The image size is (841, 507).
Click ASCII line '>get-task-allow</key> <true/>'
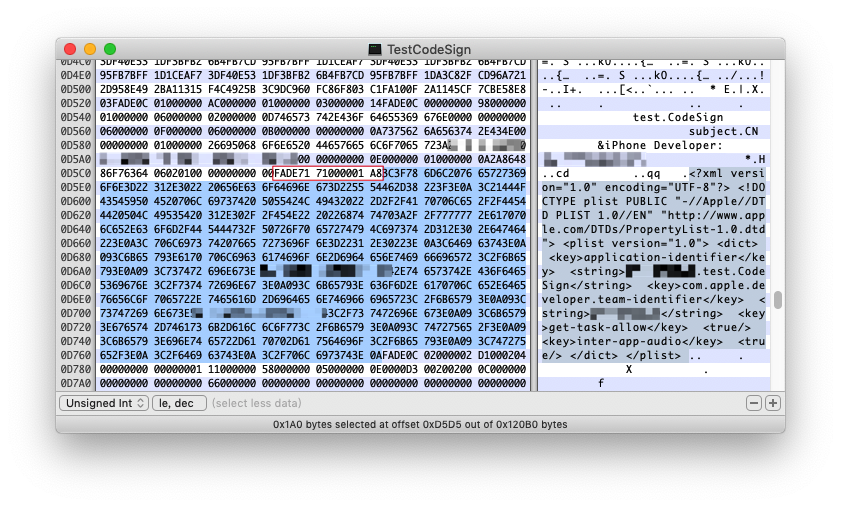(646, 327)
